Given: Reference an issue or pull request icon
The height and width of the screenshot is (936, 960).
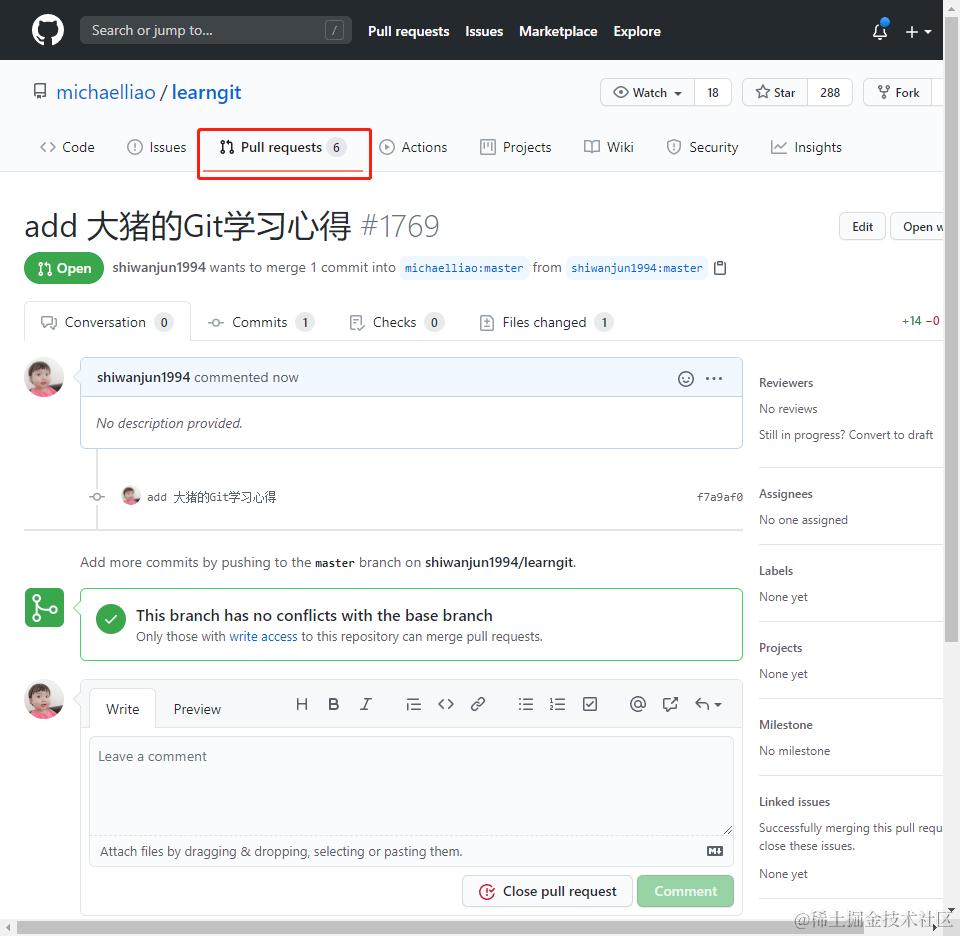Looking at the screenshot, I should [x=670, y=704].
